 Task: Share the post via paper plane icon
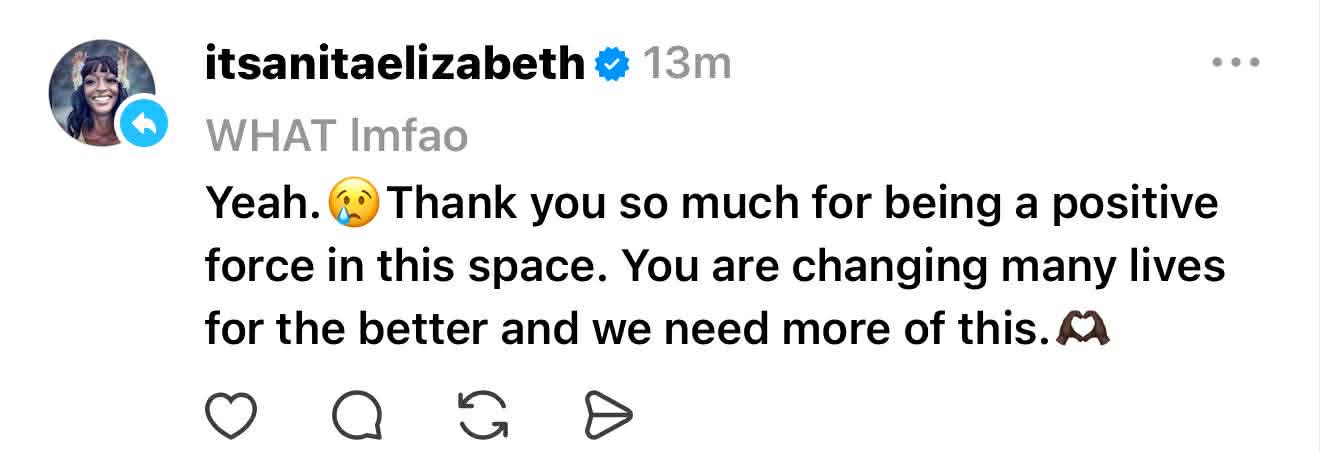[x=607, y=415]
